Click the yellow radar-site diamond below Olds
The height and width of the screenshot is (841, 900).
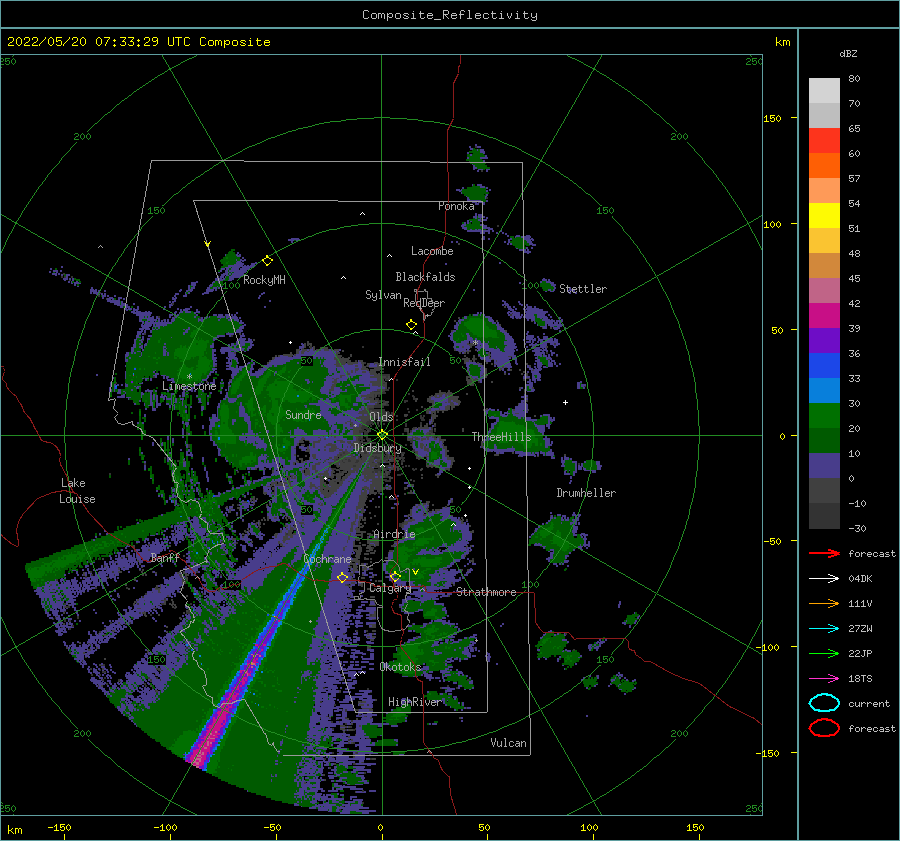[x=382, y=435]
